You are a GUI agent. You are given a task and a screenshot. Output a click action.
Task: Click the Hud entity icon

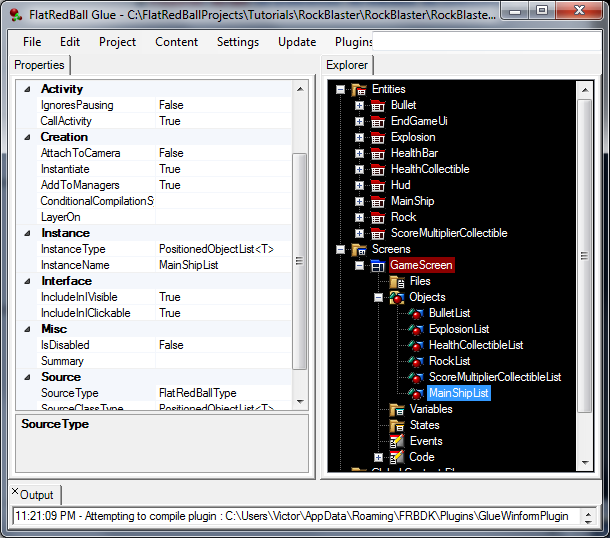point(378,185)
